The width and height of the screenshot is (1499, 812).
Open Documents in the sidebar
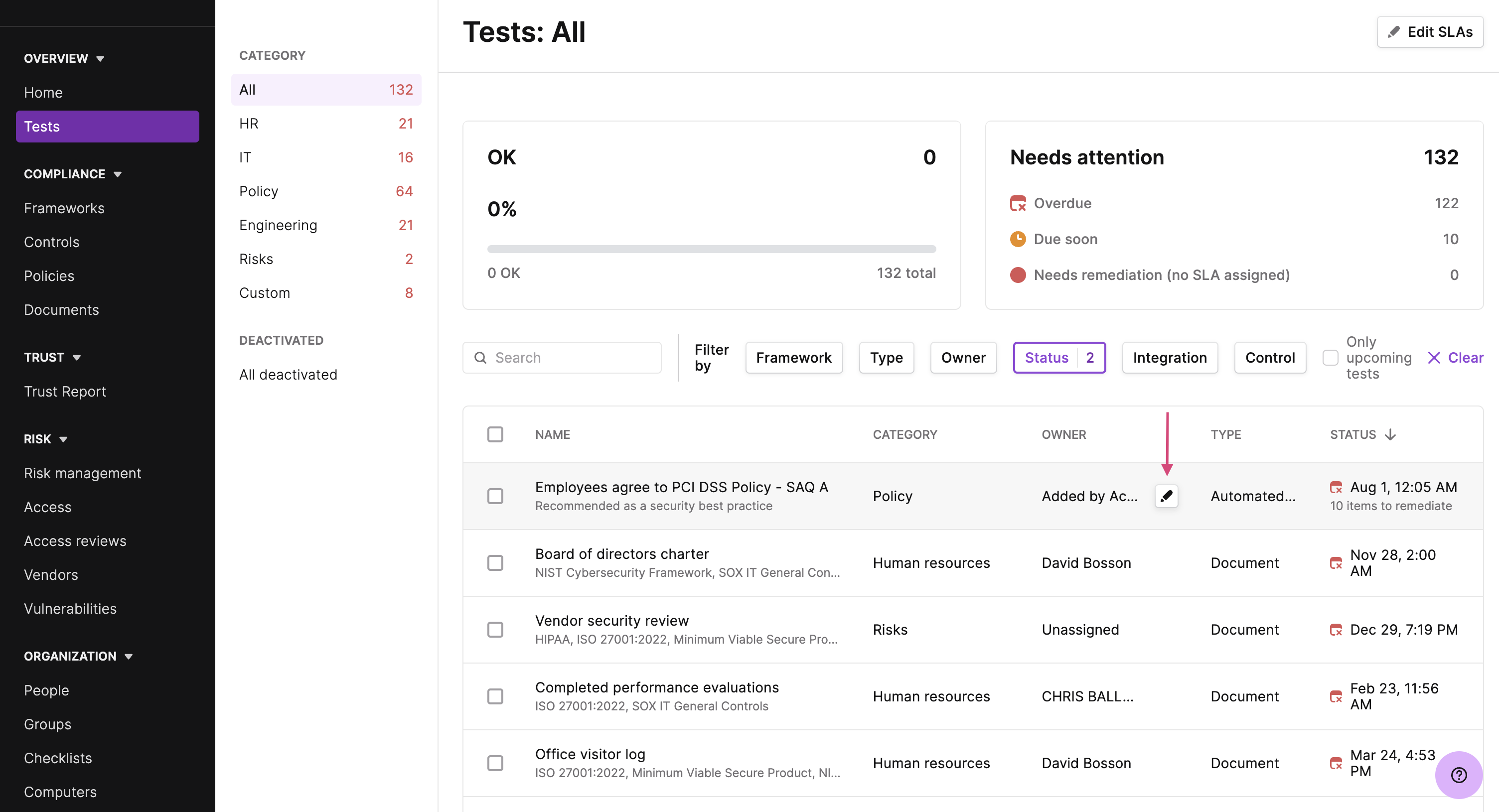61,309
